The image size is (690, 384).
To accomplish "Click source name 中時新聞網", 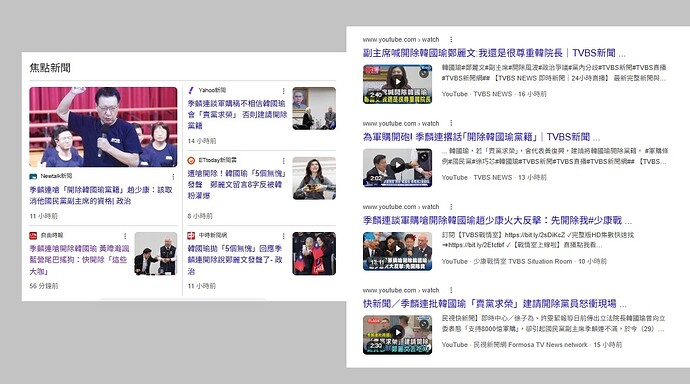I will (x=213, y=235).
